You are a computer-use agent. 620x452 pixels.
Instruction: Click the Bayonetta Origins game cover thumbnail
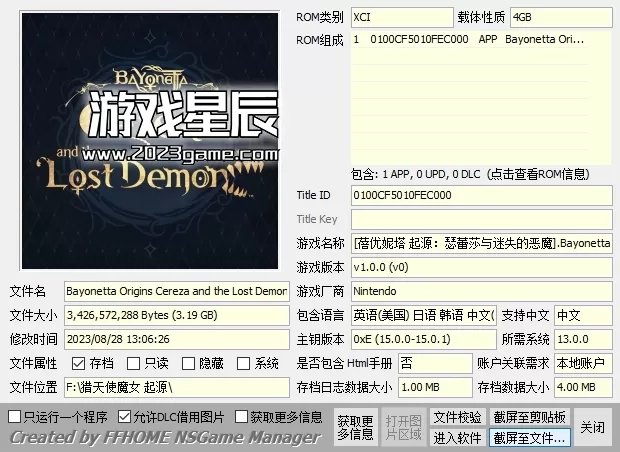coord(147,142)
